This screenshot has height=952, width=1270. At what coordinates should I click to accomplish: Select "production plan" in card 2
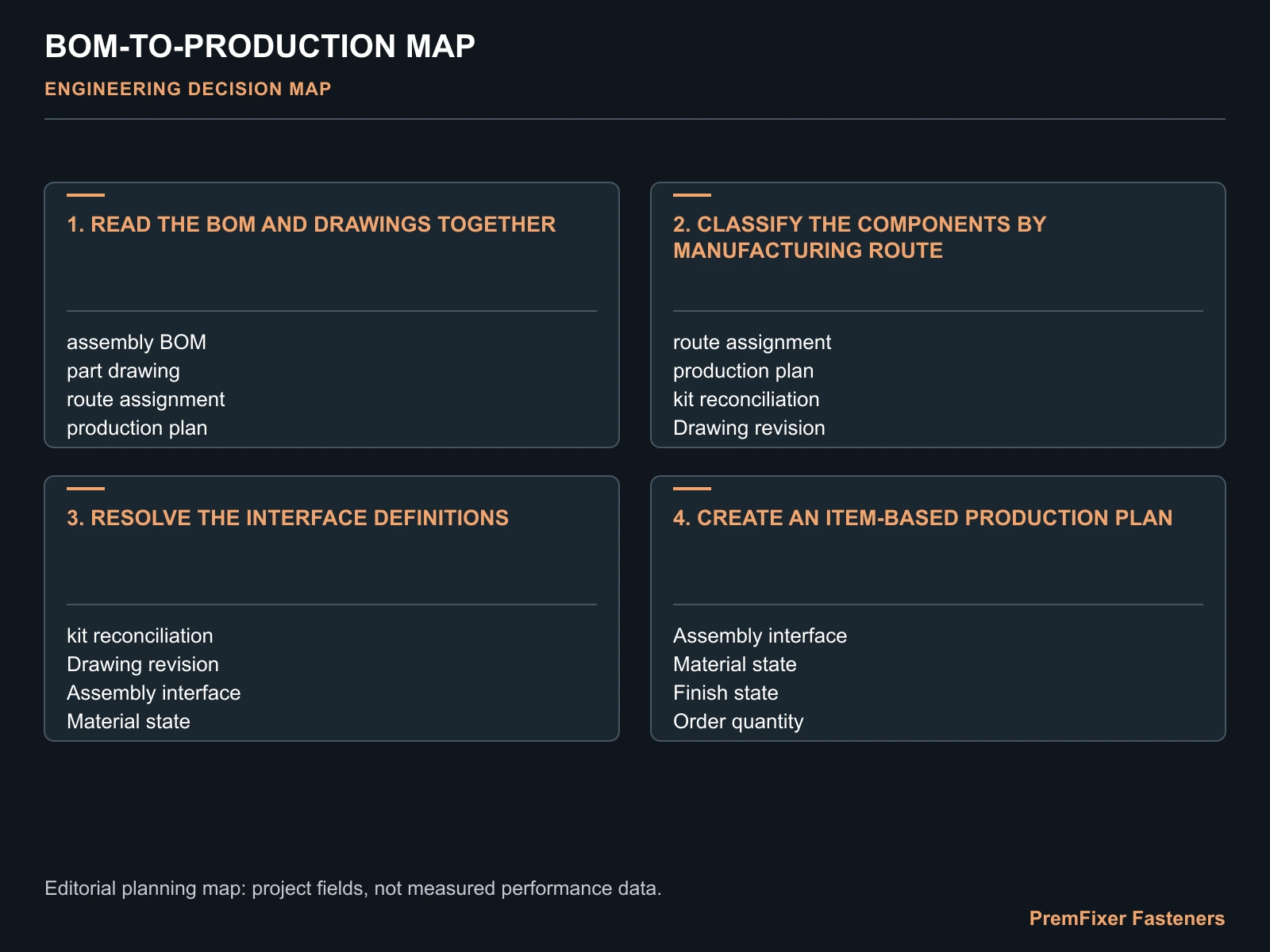point(743,370)
